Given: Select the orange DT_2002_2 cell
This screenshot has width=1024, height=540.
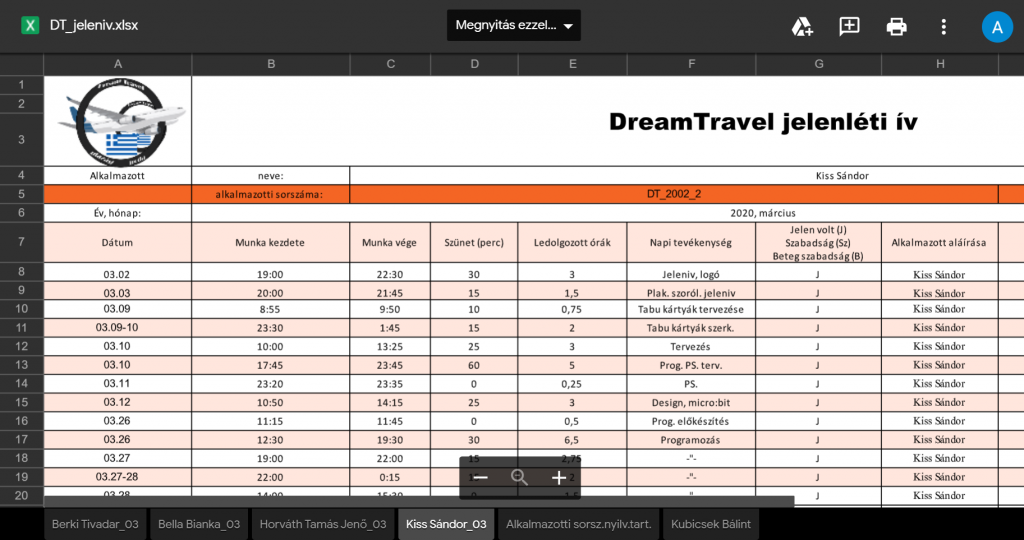Looking at the screenshot, I should pos(673,194).
